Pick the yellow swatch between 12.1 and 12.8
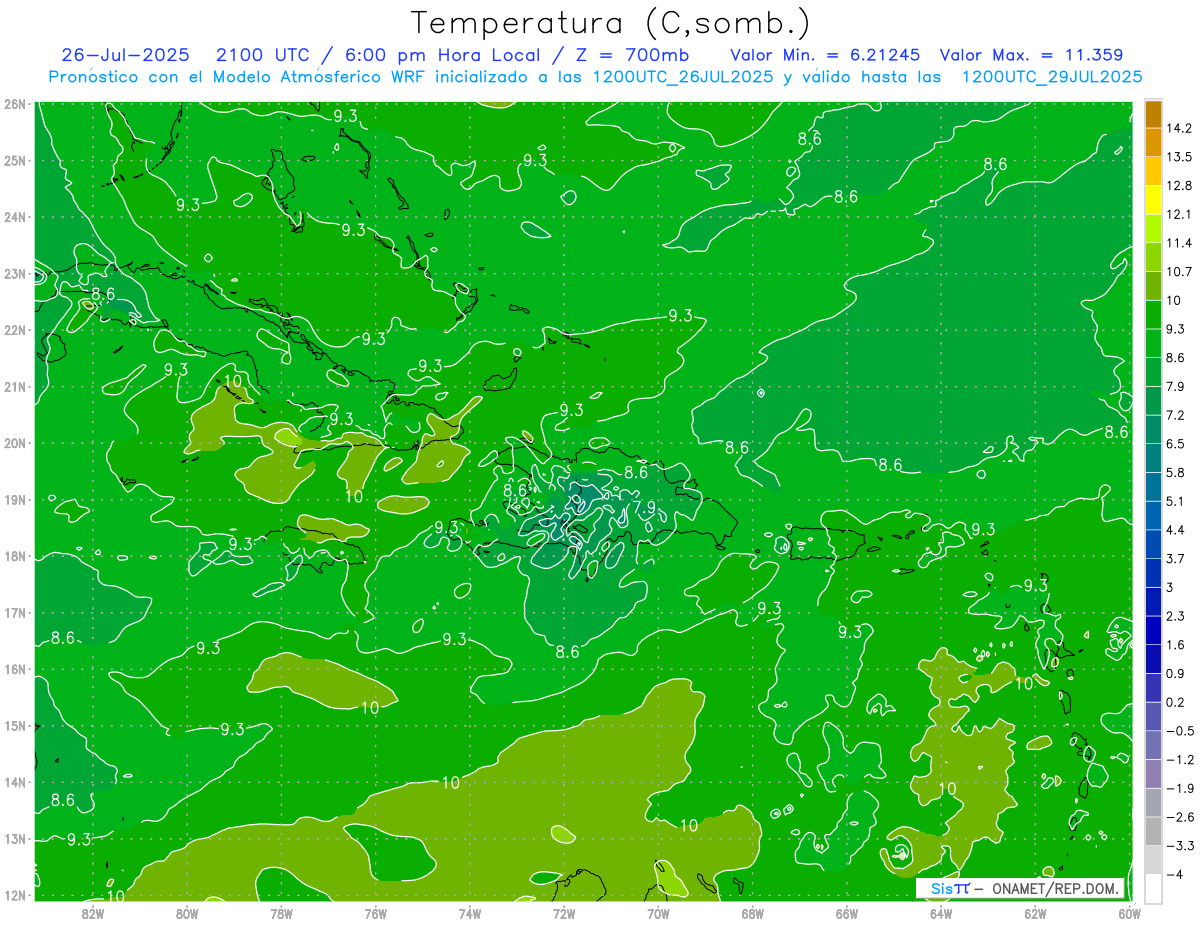1200x927 pixels. 1153,200
